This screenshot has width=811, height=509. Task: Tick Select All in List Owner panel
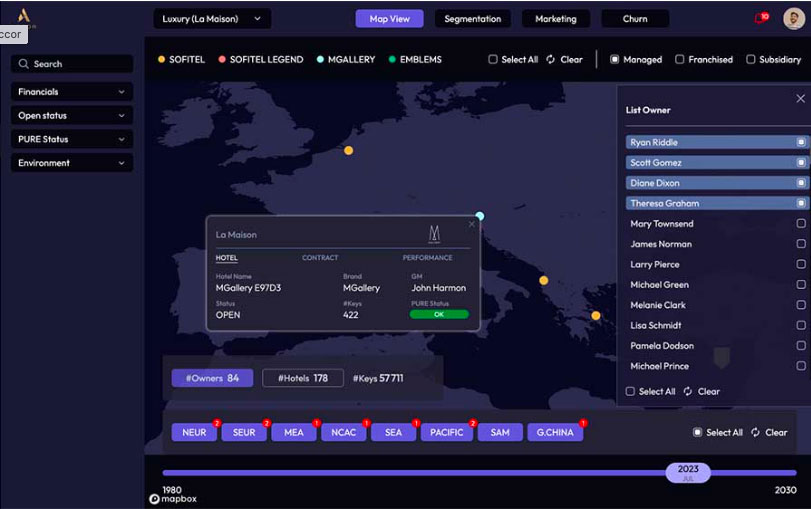pos(630,391)
